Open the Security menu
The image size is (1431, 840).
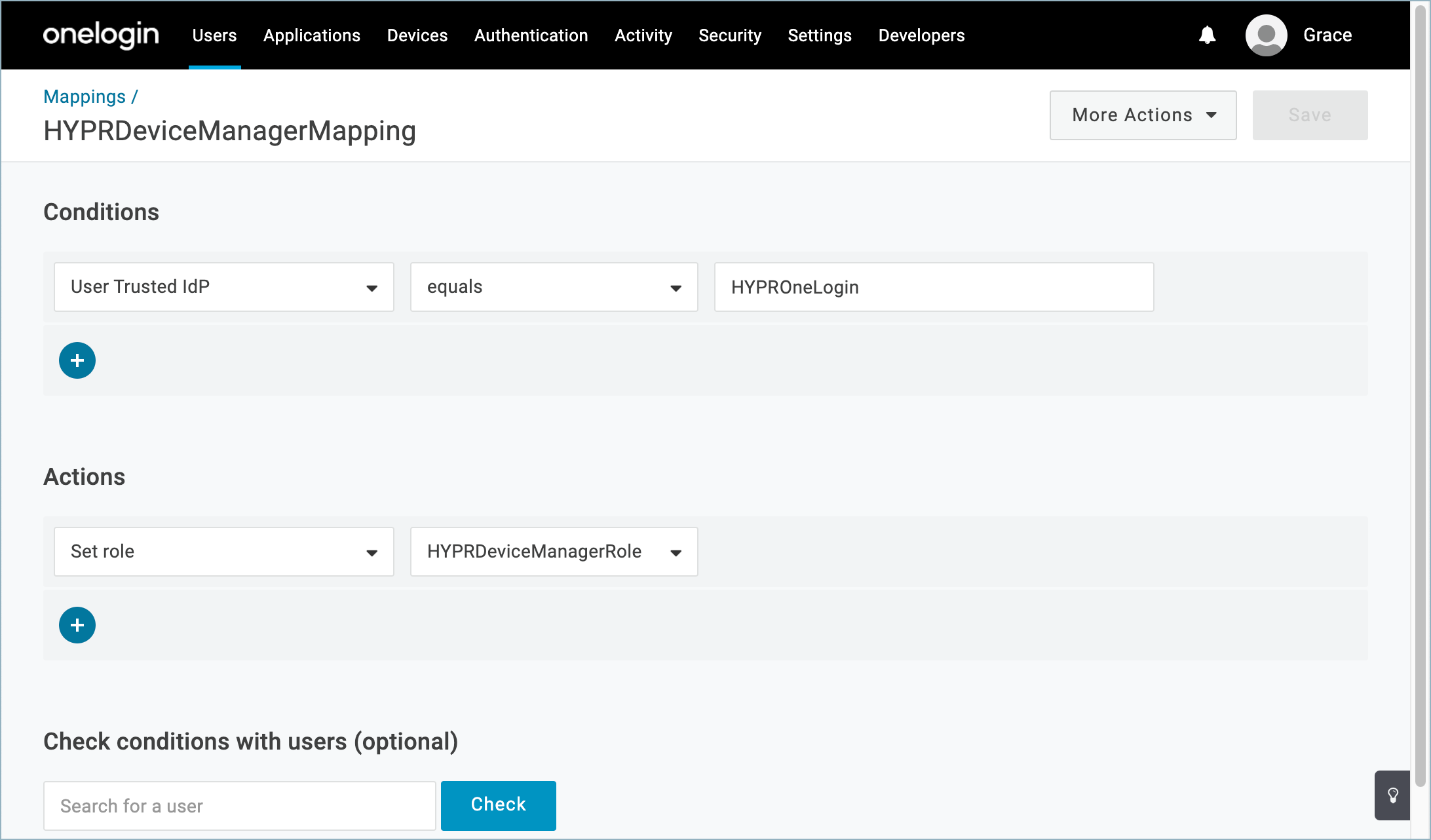pos(730,35)
